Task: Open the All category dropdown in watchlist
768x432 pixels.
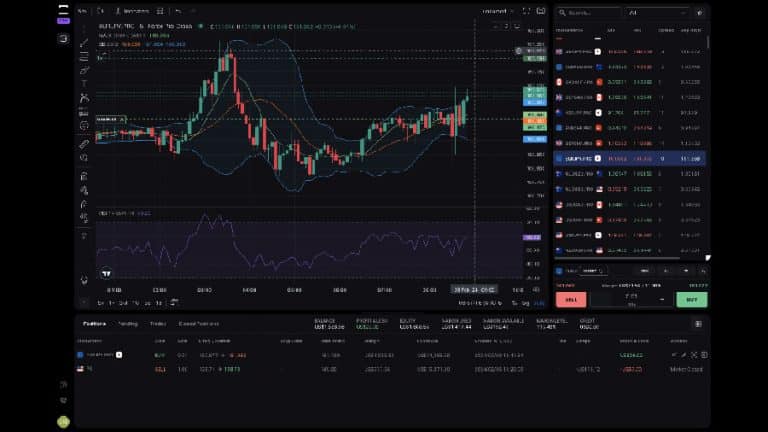Action: tap(657, 13)
